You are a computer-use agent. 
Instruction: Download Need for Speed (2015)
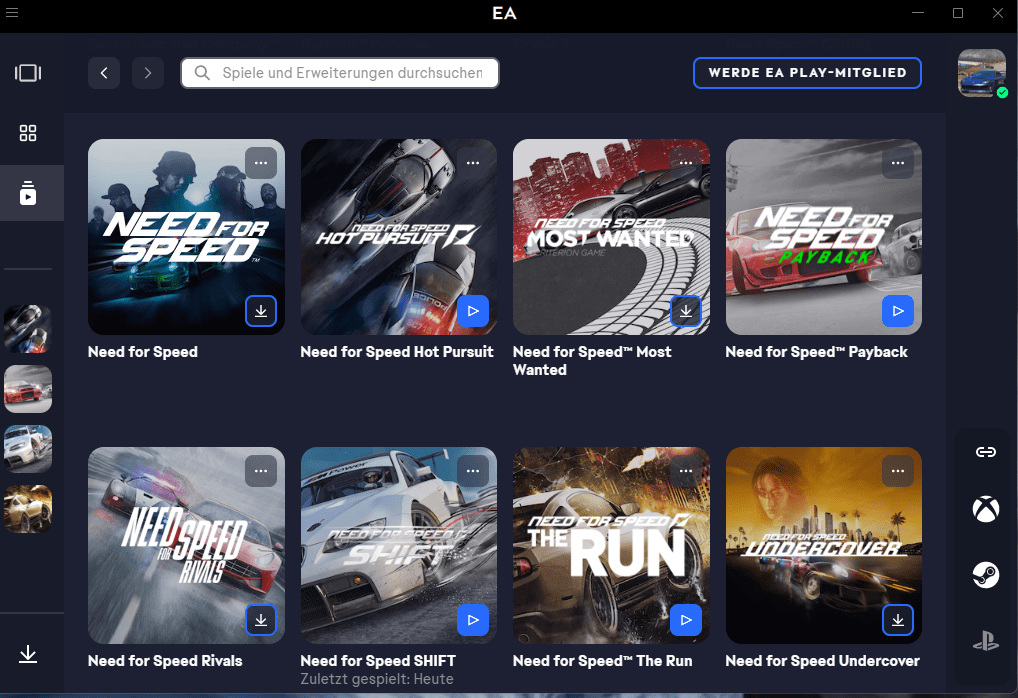tap(261, 311)
